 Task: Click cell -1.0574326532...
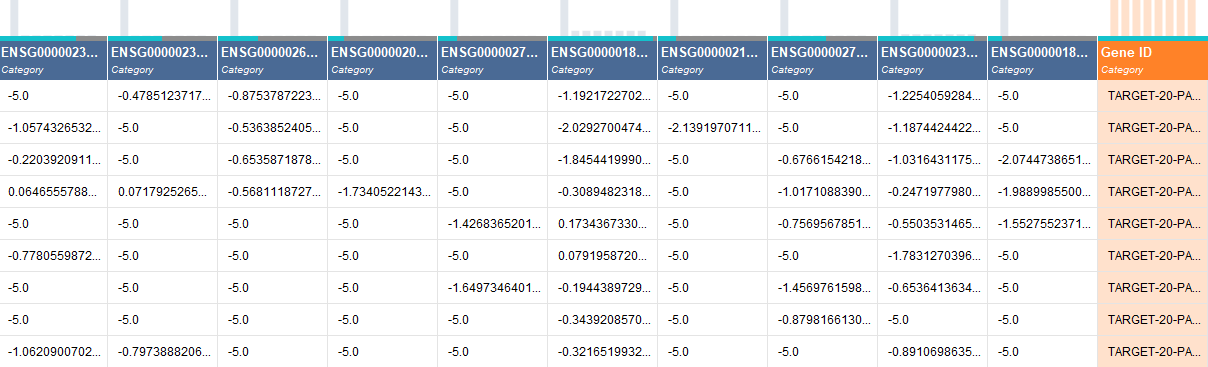(x=53, y=128)
